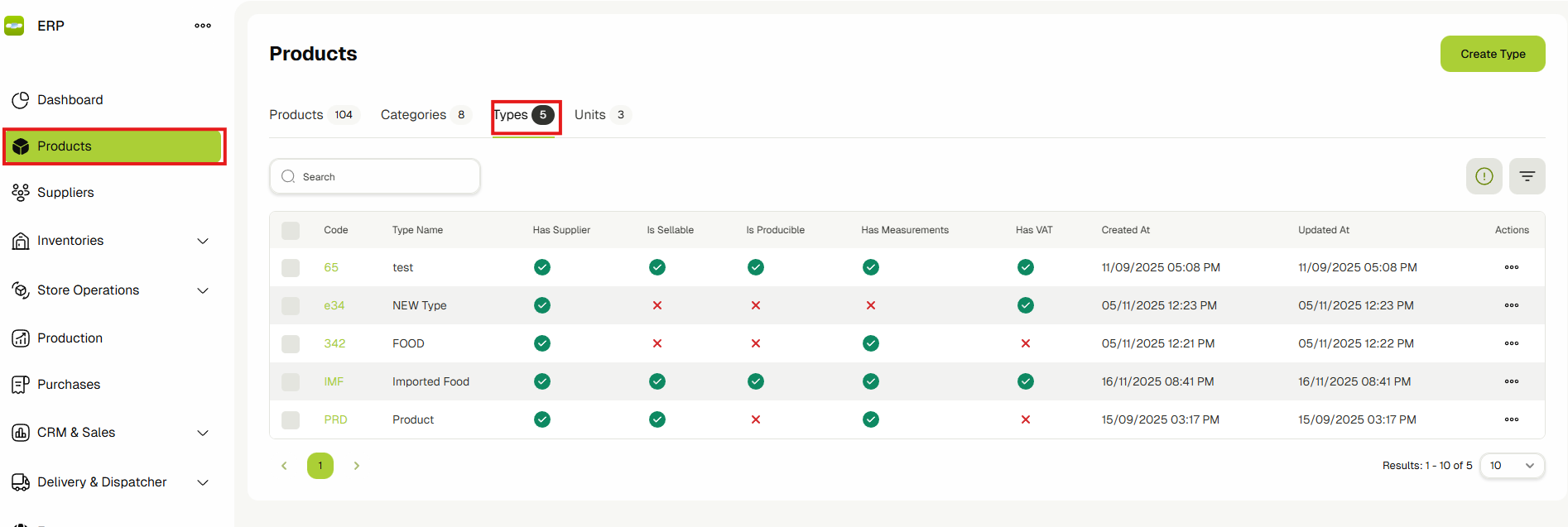
Task: Open the rows-per-page dropdown showing 10
Action: [1511, 466]
